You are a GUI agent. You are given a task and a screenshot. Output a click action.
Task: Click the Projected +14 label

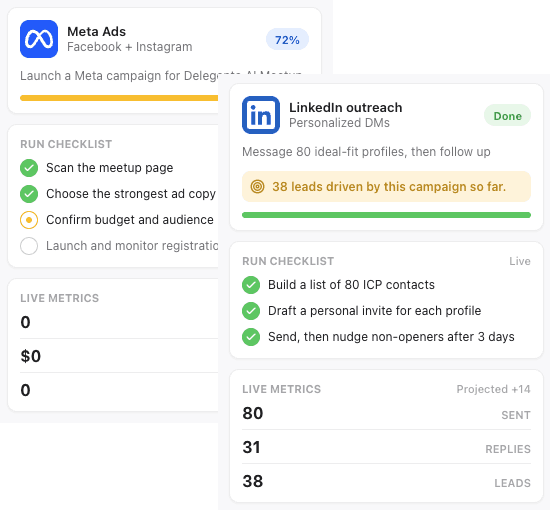[x=493, y=389]
